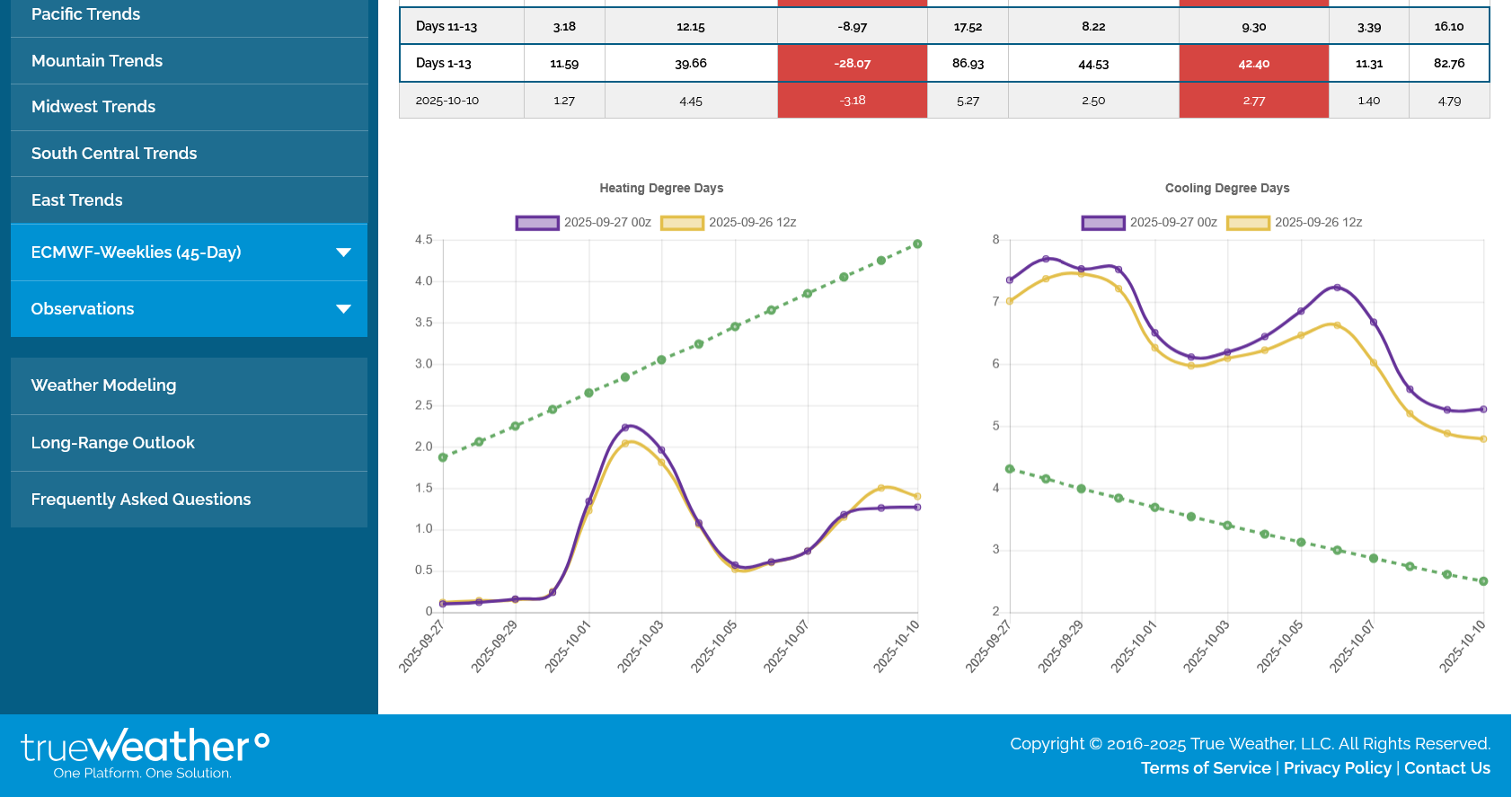Click the final green normal point on Heating chart

(917, 244)
